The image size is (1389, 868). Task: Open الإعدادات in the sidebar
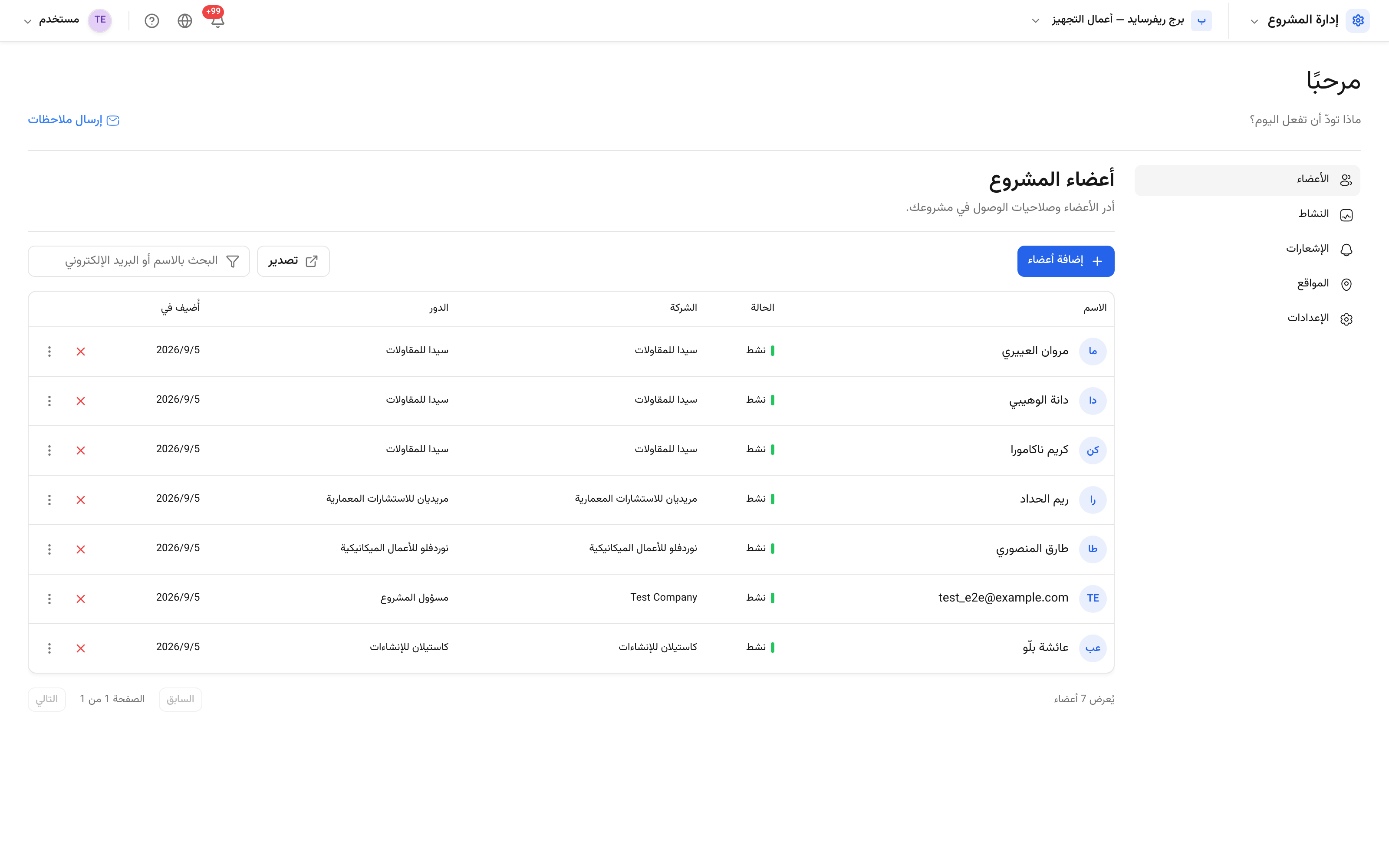click(1247, 319)
